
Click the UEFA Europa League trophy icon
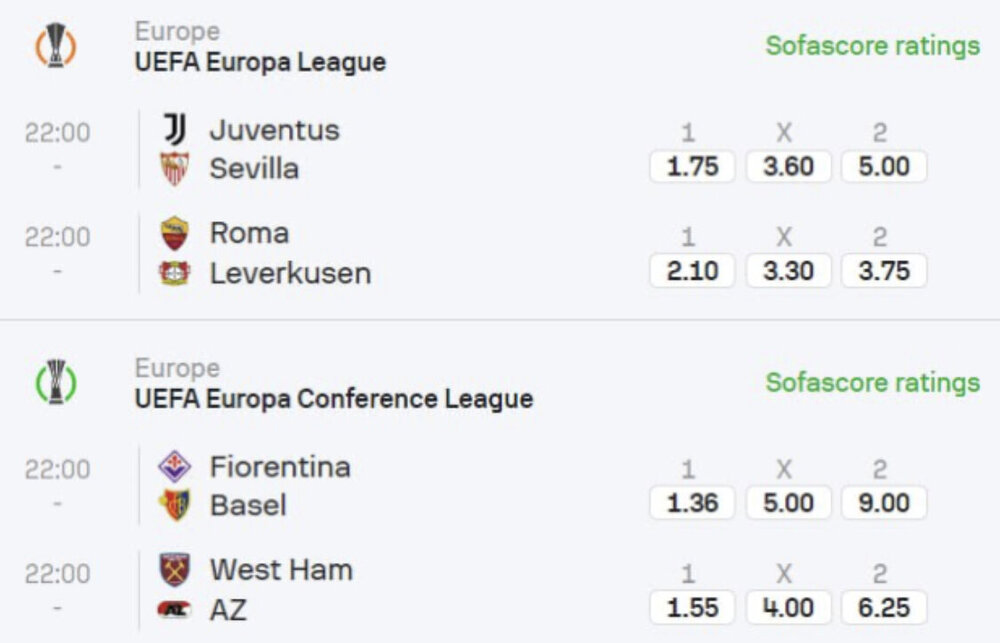[x=56, y=46]
